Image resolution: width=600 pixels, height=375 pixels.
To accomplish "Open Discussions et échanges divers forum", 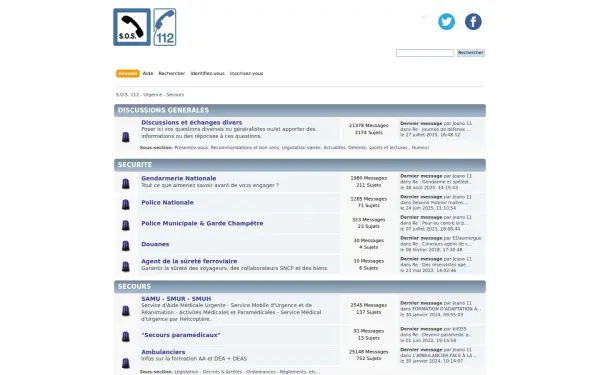I will [x=192, y=122].
